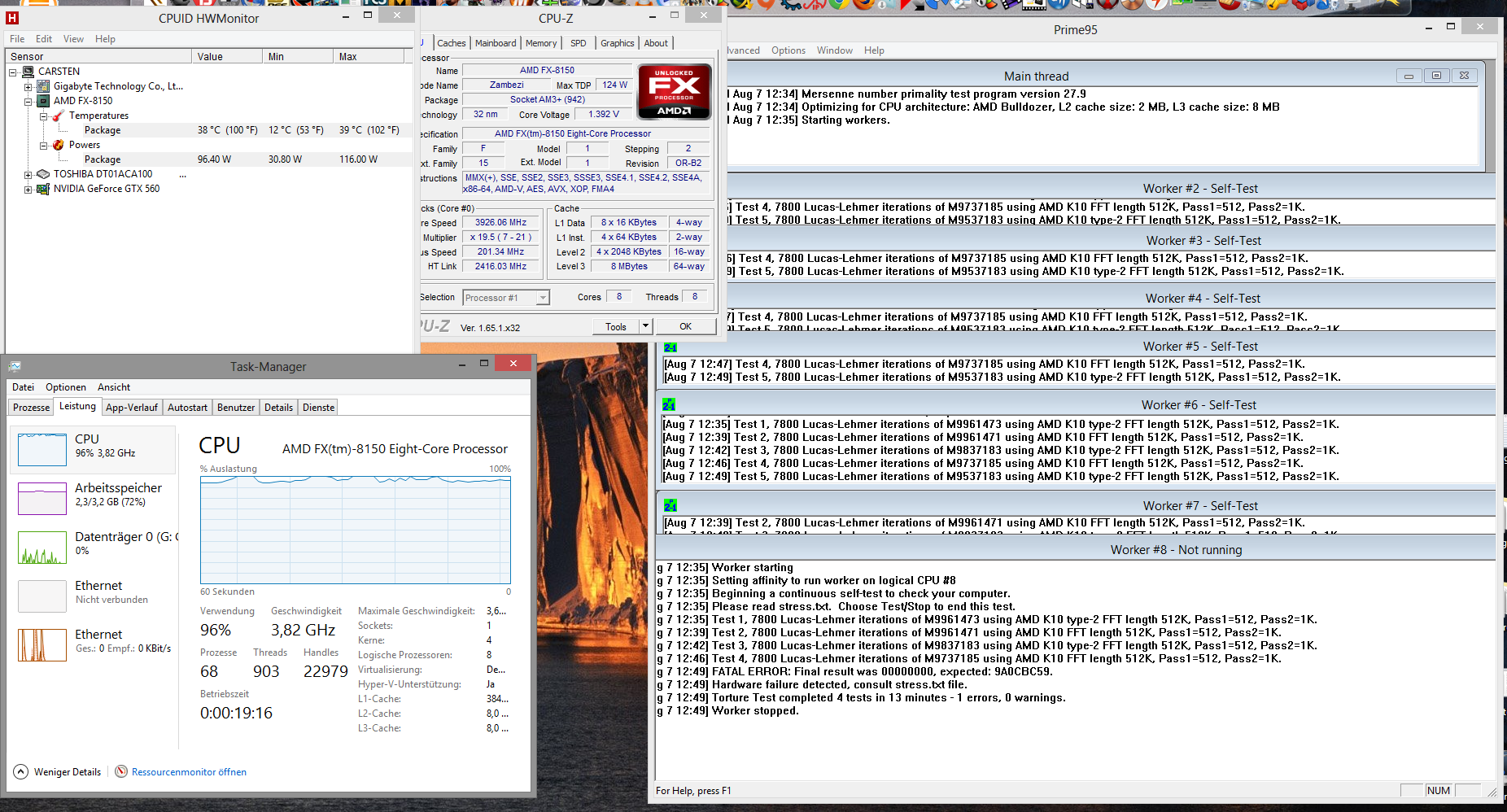Switch to the App-Verlauf tab
The image size is (1507, 812).
(x=132, y=408)
